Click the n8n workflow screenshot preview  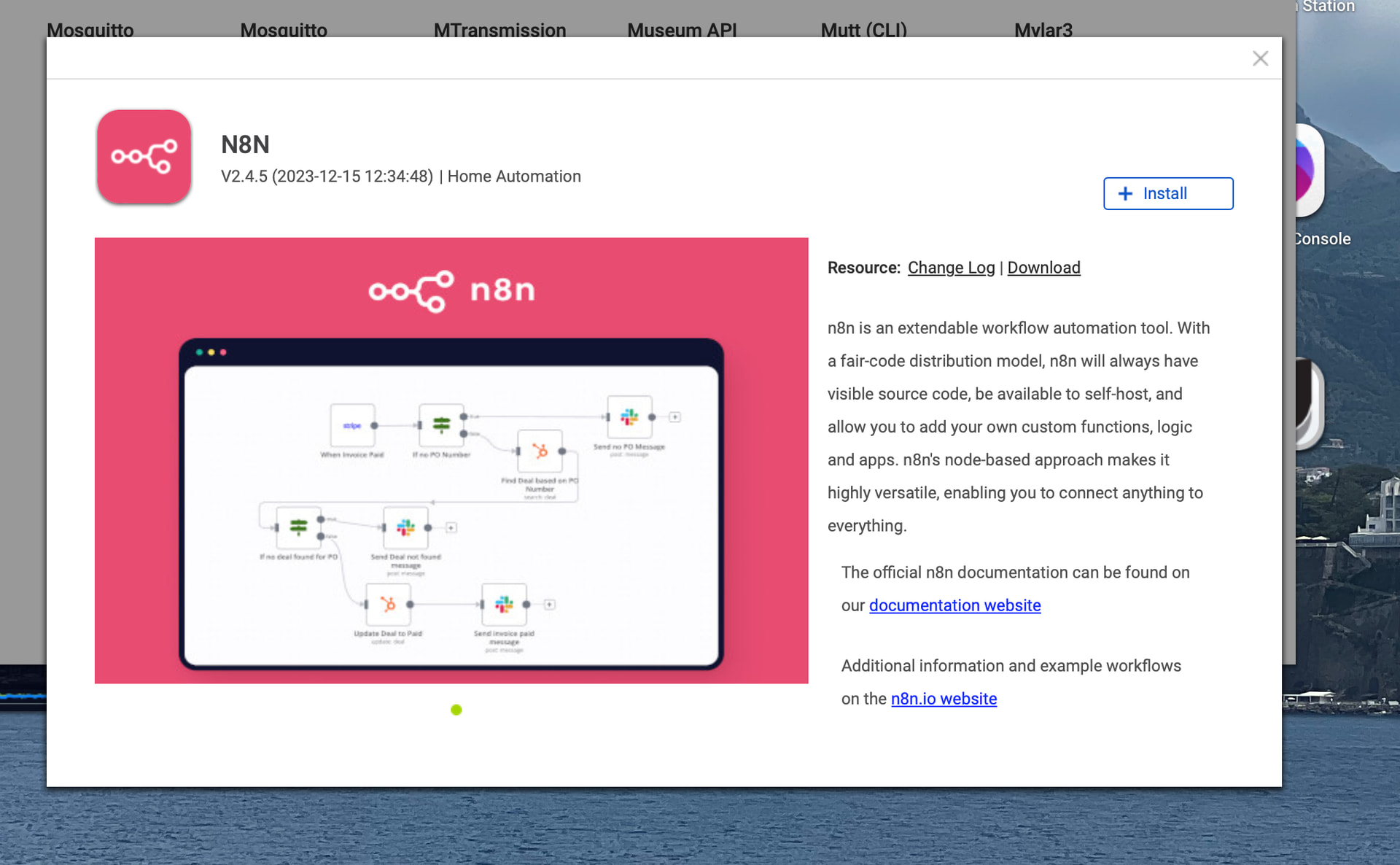coord(451,503)
